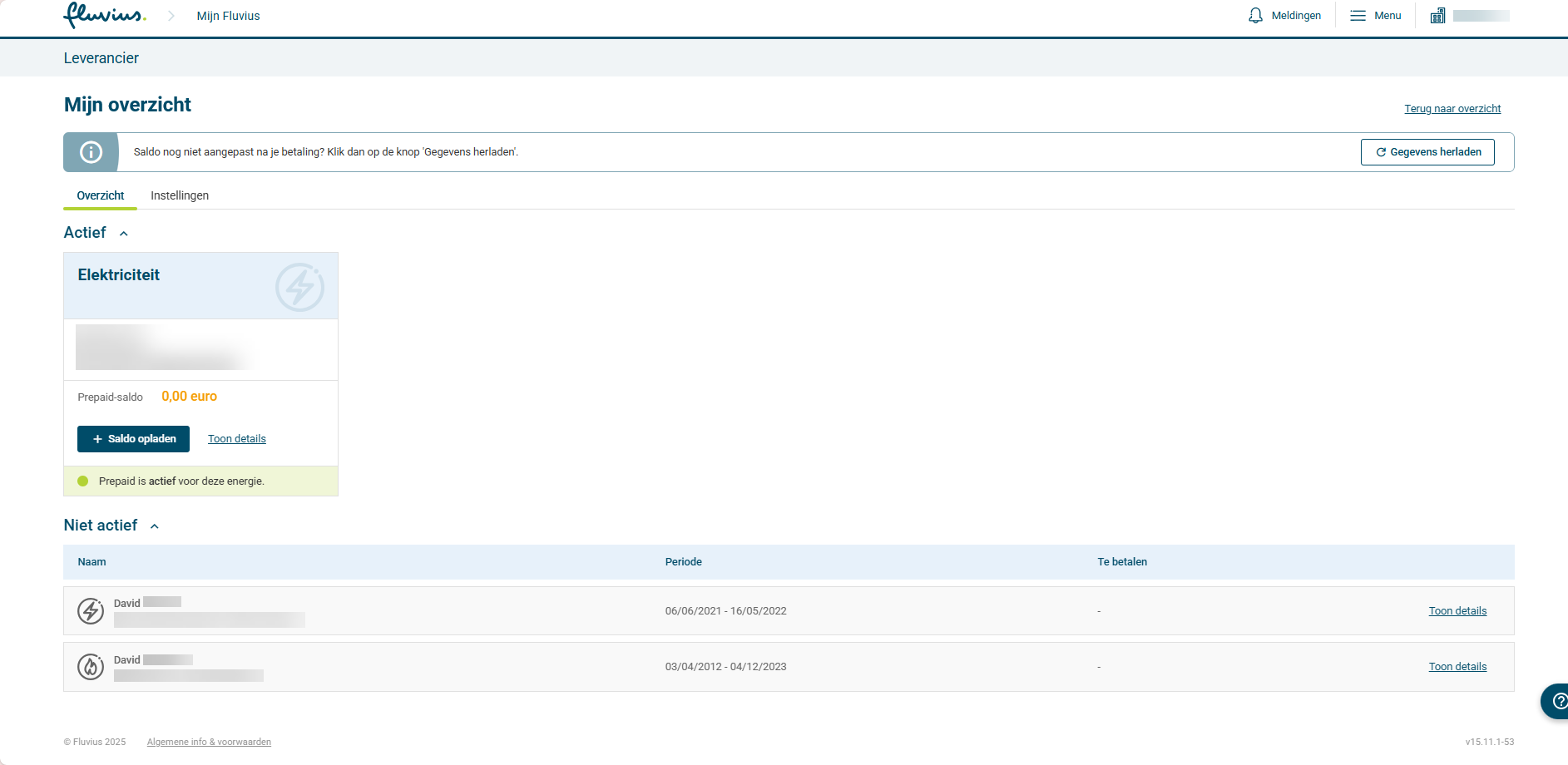Click the gas flame icon in second row
The image size is (1568, 765).
91,667
